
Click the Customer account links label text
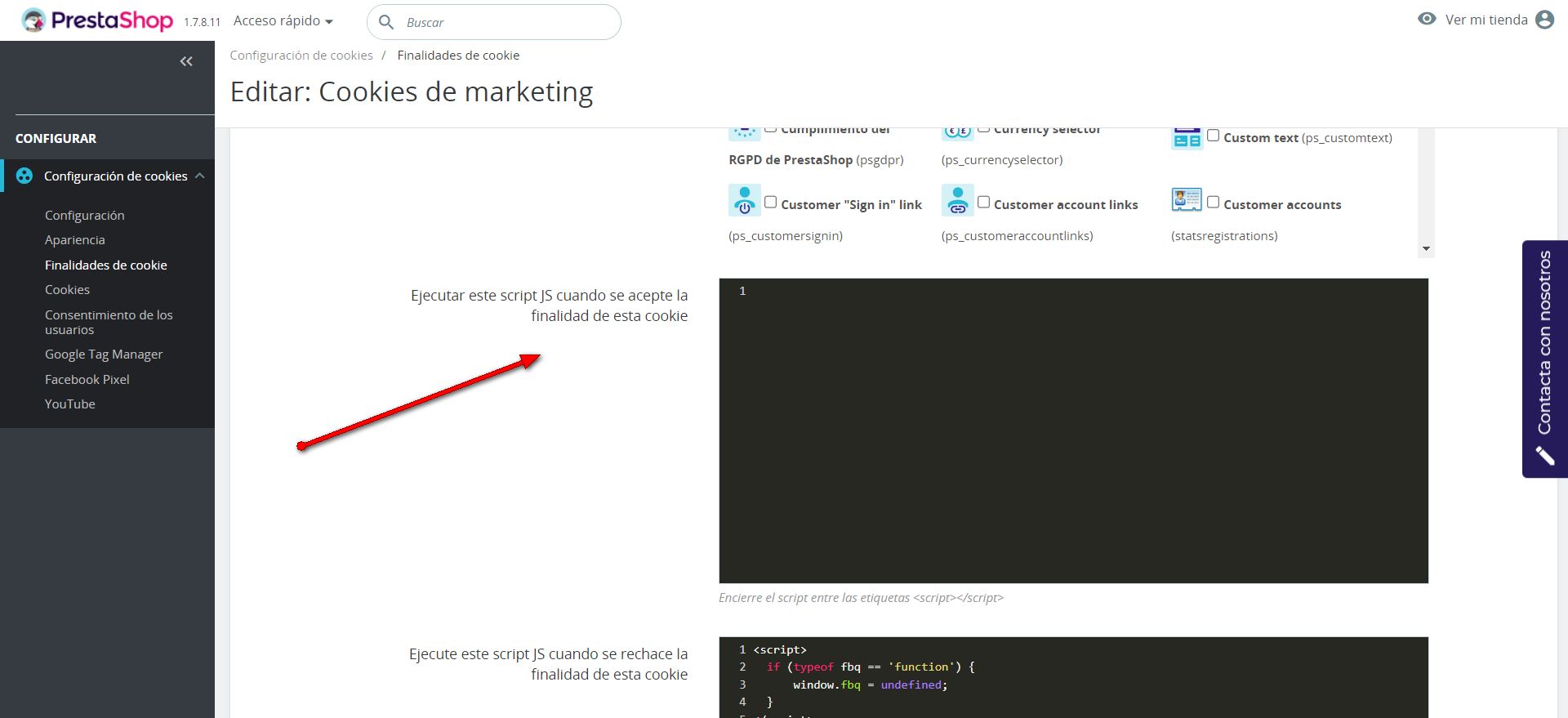pyautogui.click(x=1066, y=204)
